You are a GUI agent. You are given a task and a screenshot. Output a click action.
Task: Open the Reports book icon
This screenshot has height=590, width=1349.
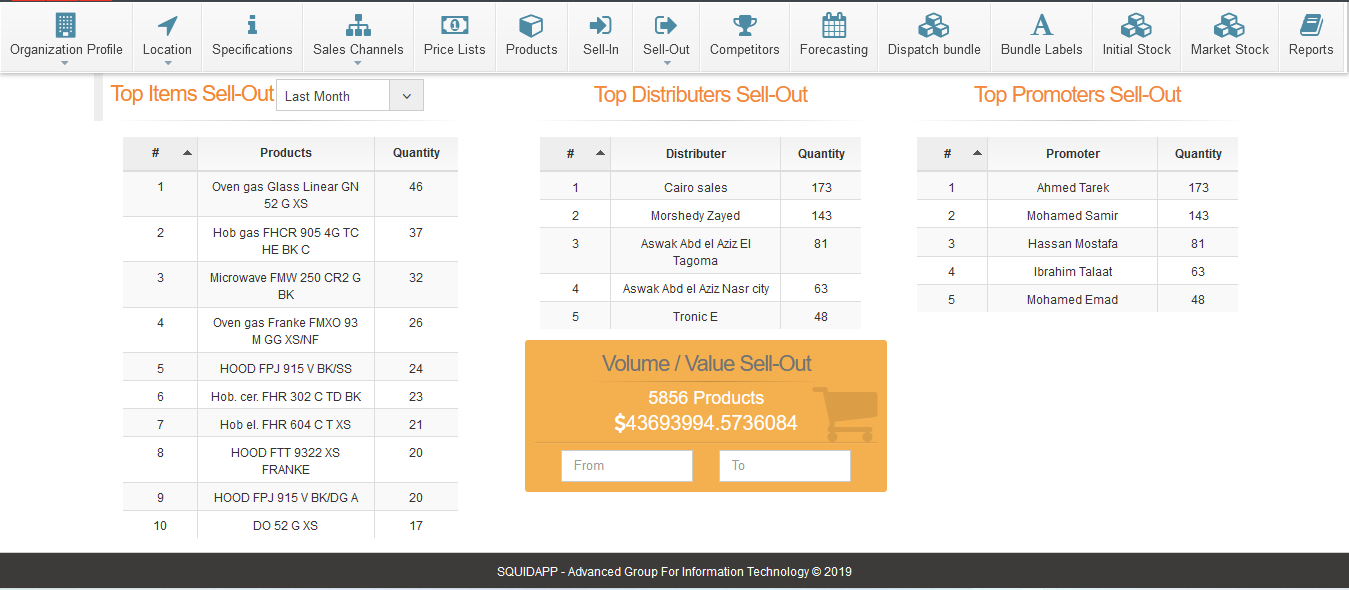[x=1310, y=25]
